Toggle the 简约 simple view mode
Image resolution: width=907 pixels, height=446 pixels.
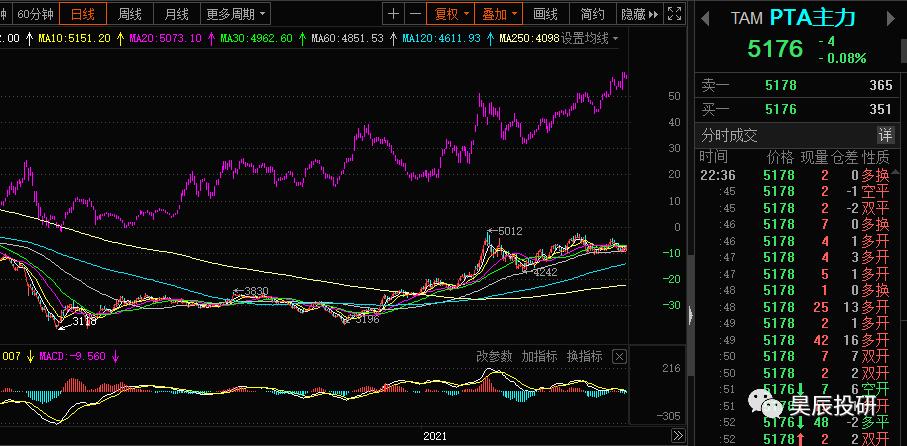(x=592, y=14)
